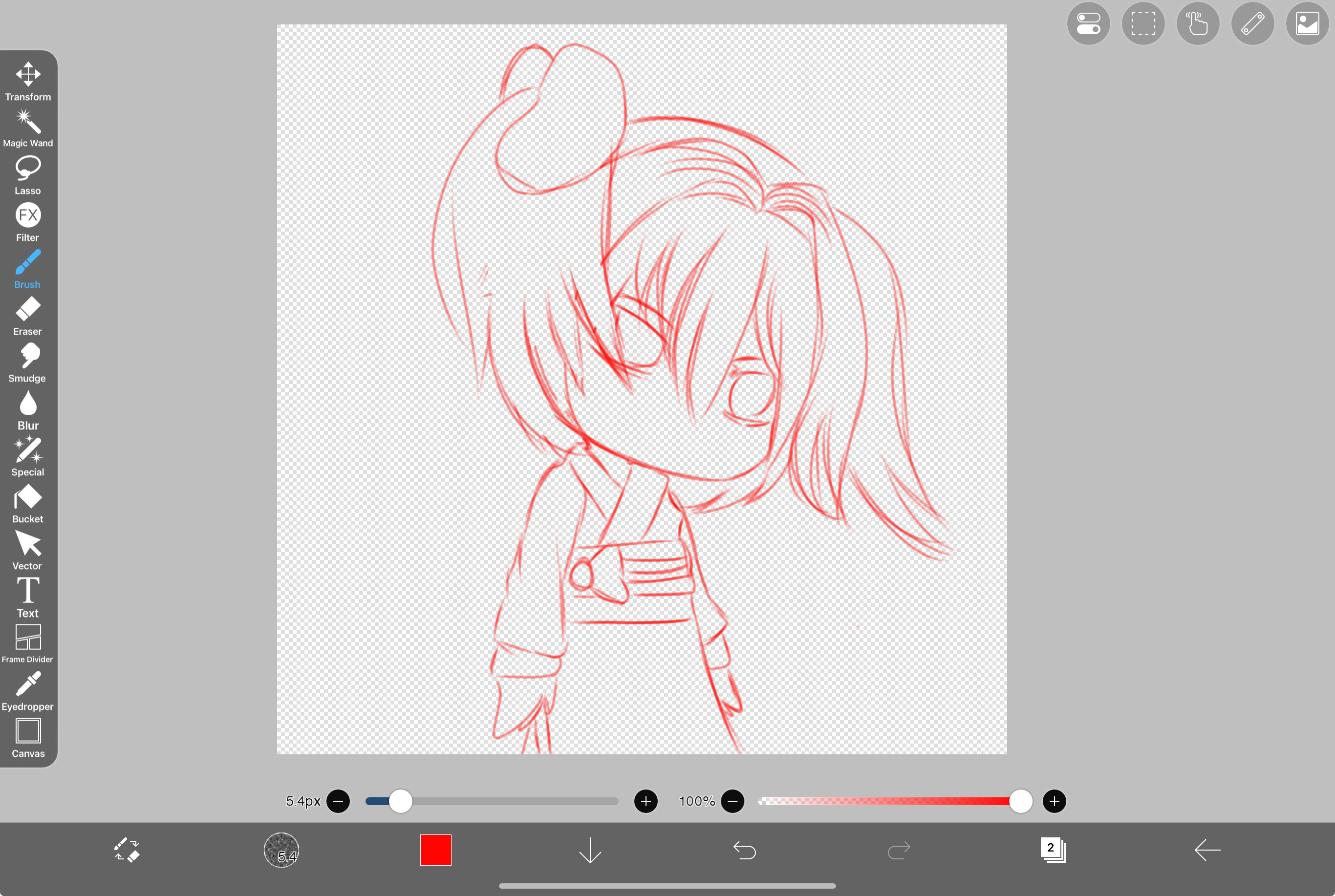Open the brush preview 5.4 thumbnail
1335x896 pixels.
point(281,850)
